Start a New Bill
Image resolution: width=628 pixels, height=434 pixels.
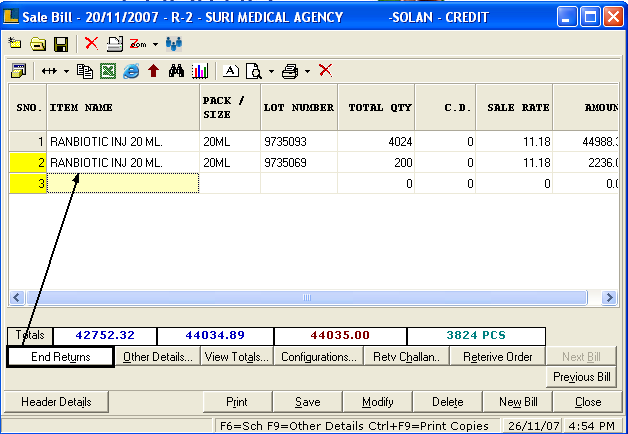click(518, 402)
